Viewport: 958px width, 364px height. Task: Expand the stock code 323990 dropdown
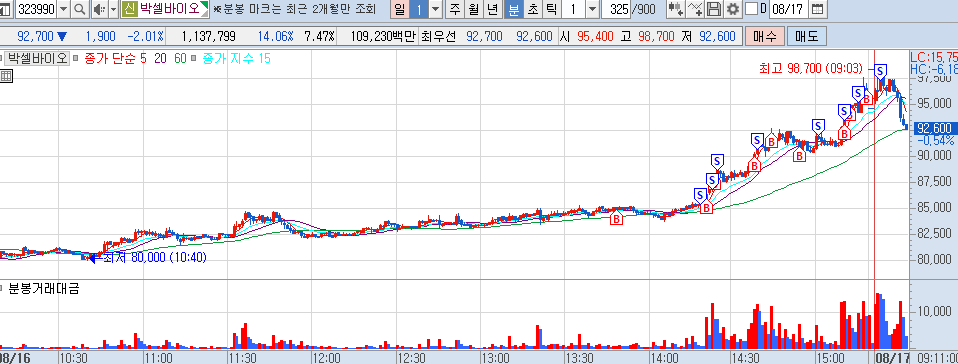pos(64,9)
